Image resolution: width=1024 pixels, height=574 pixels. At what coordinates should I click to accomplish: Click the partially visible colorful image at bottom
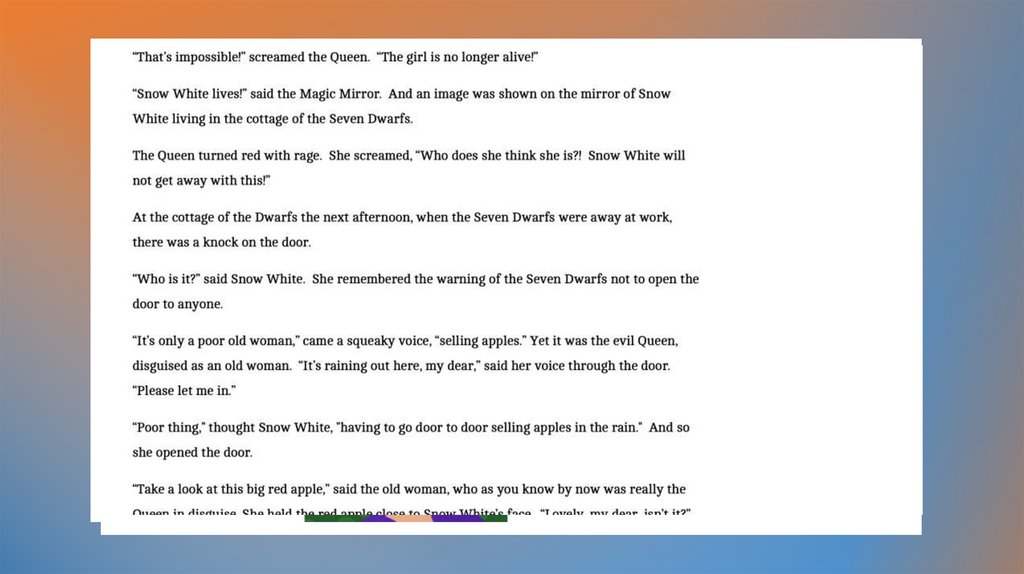[x=405, y=518]
